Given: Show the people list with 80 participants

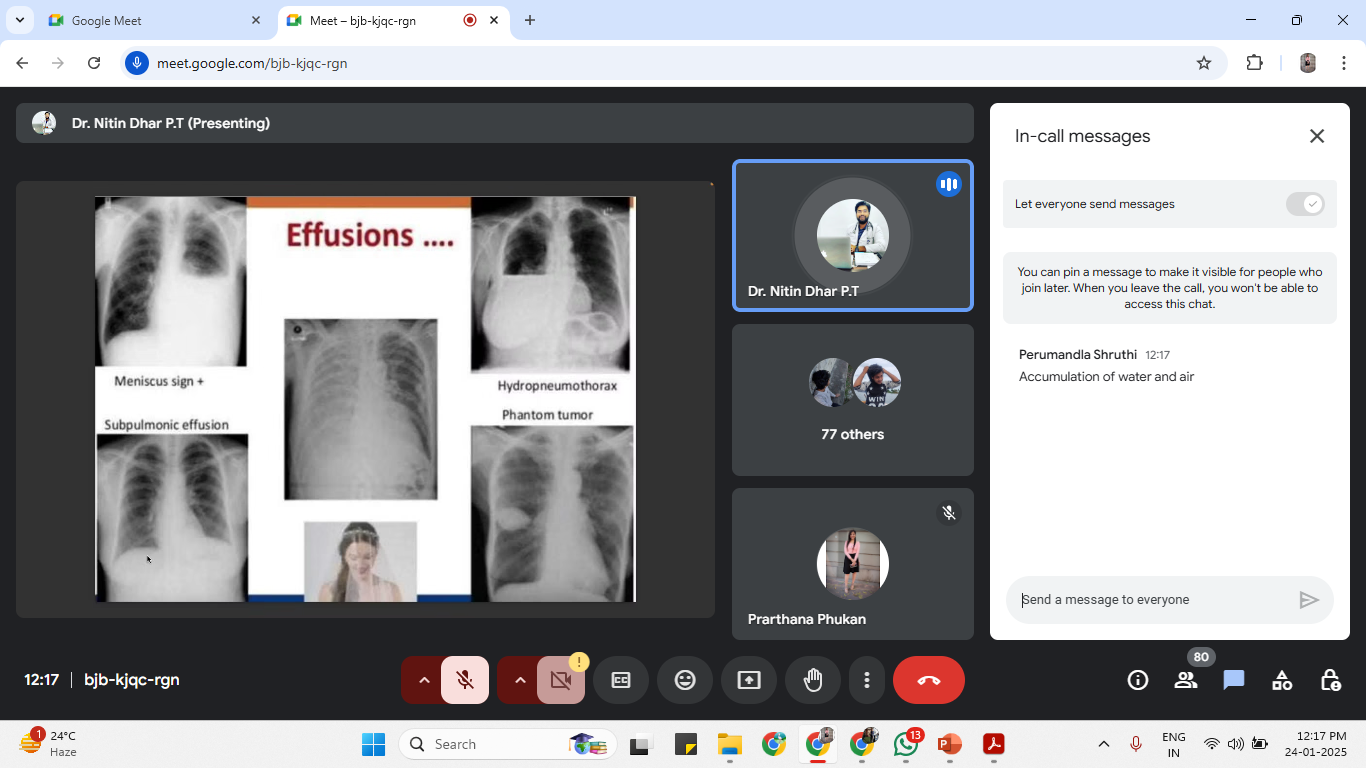Looking at the screenshot, I should coord(1186,680).
